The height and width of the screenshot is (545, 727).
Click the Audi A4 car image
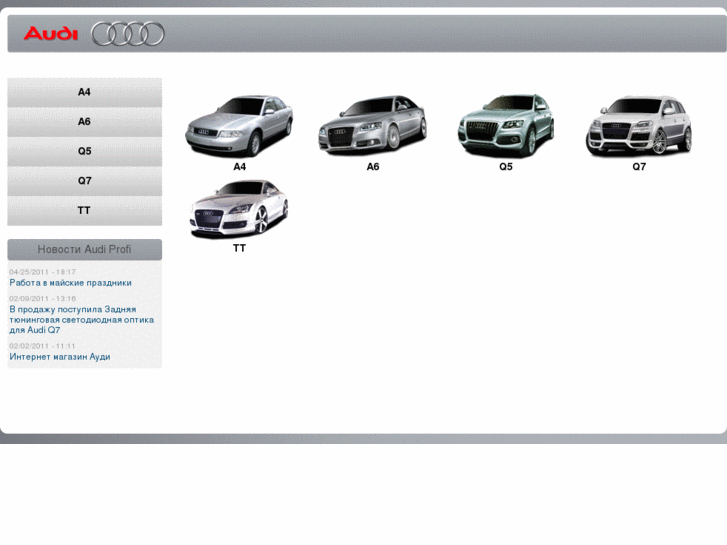coord(239,126)
